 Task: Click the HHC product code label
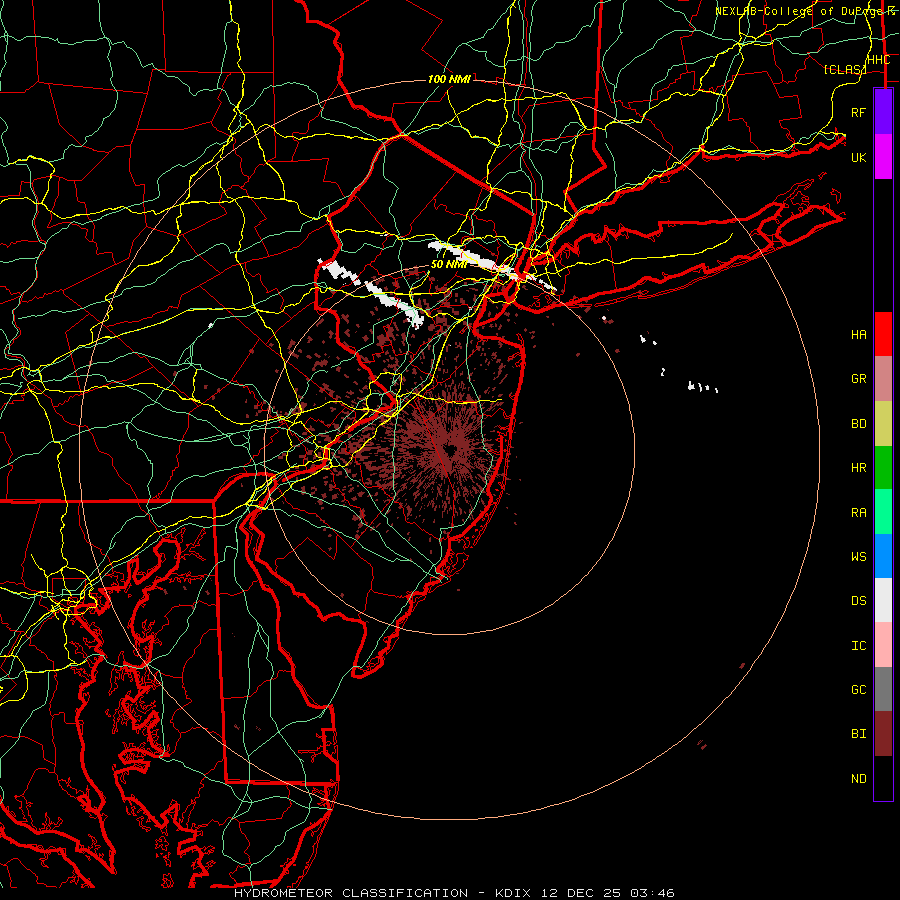(x=878, y=60)
